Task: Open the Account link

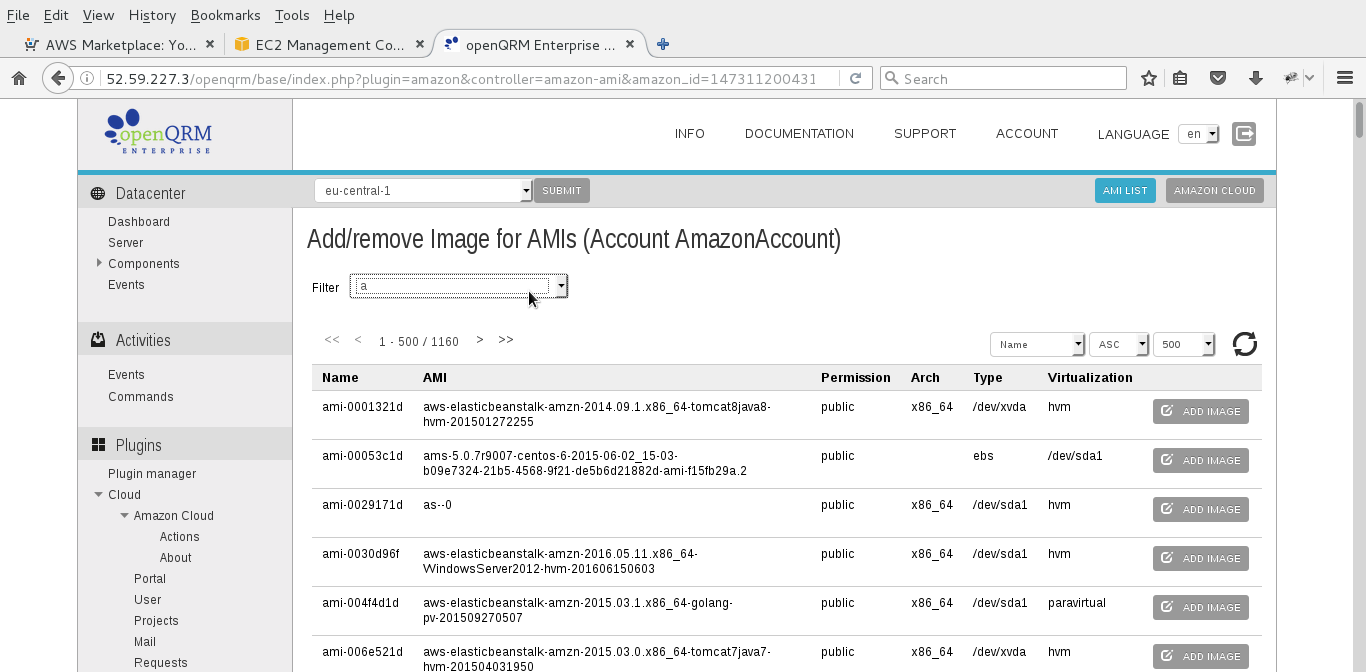Action: tap(1027, 133)
